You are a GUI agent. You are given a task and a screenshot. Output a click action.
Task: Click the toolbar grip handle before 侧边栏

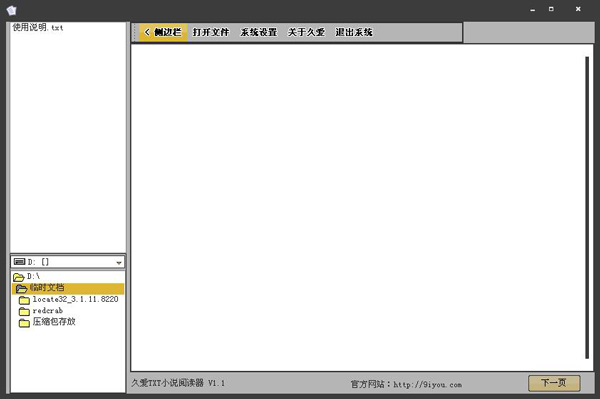coord(135,33)
